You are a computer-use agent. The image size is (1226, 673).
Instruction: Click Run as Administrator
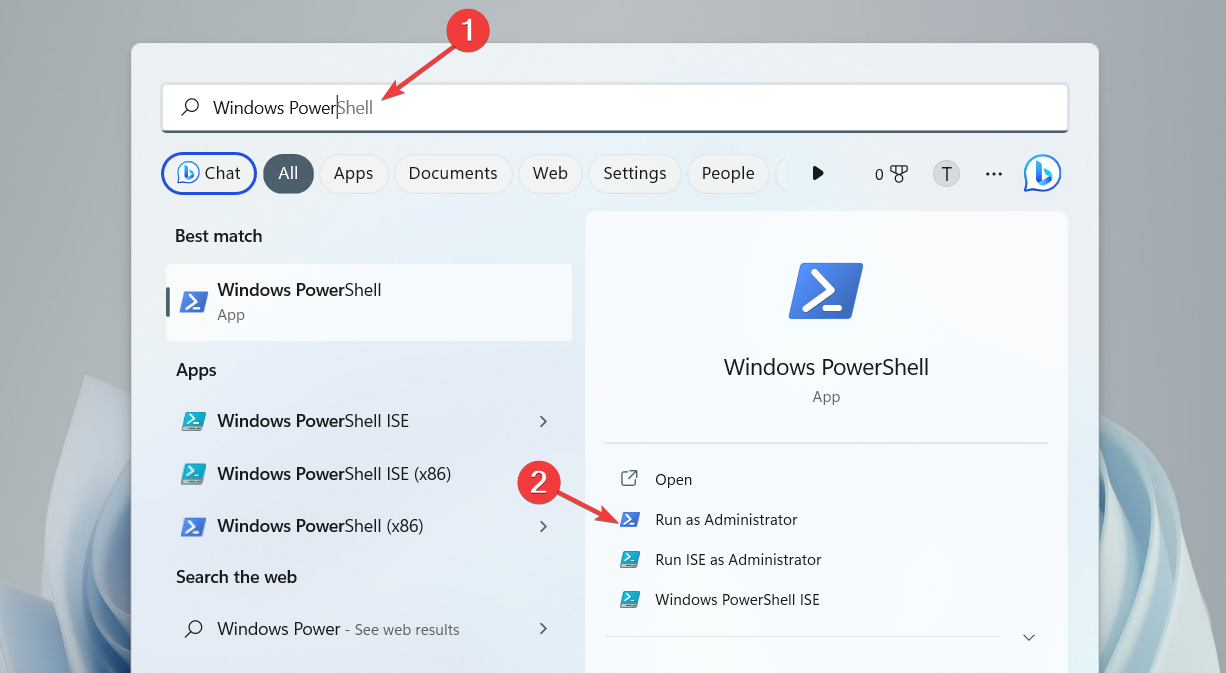point(724,519)
